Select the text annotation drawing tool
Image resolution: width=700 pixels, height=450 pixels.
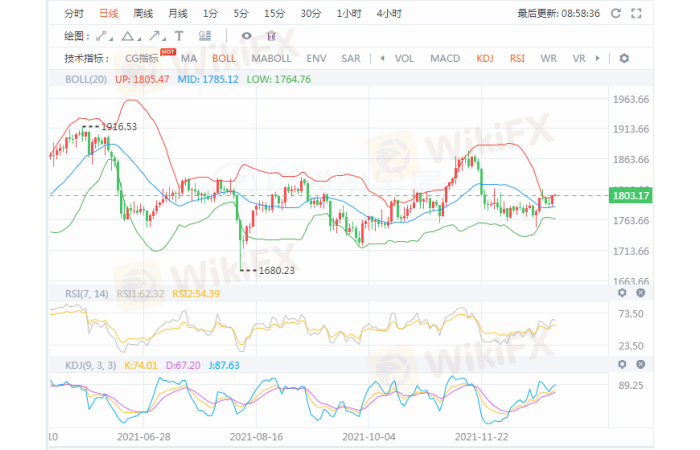pyautogui.click(x=179, y=36)
